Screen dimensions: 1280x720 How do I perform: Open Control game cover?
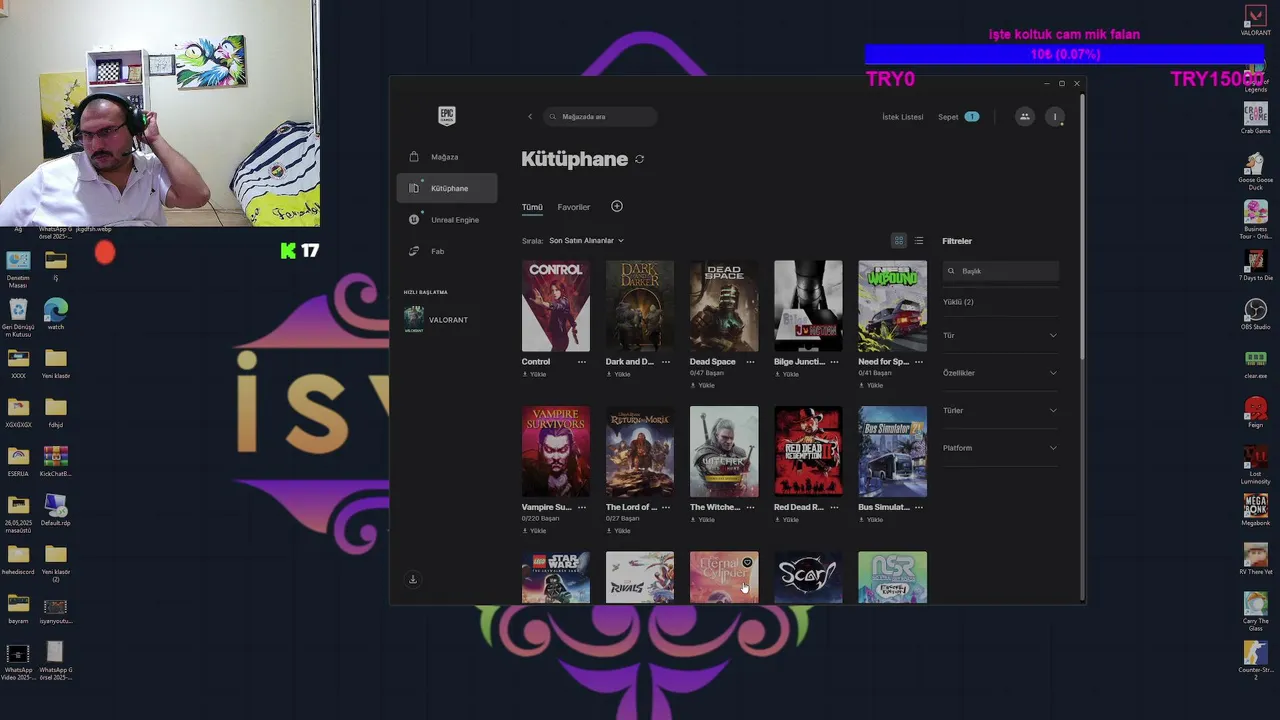pyautogui.click(x=555, y=306)
